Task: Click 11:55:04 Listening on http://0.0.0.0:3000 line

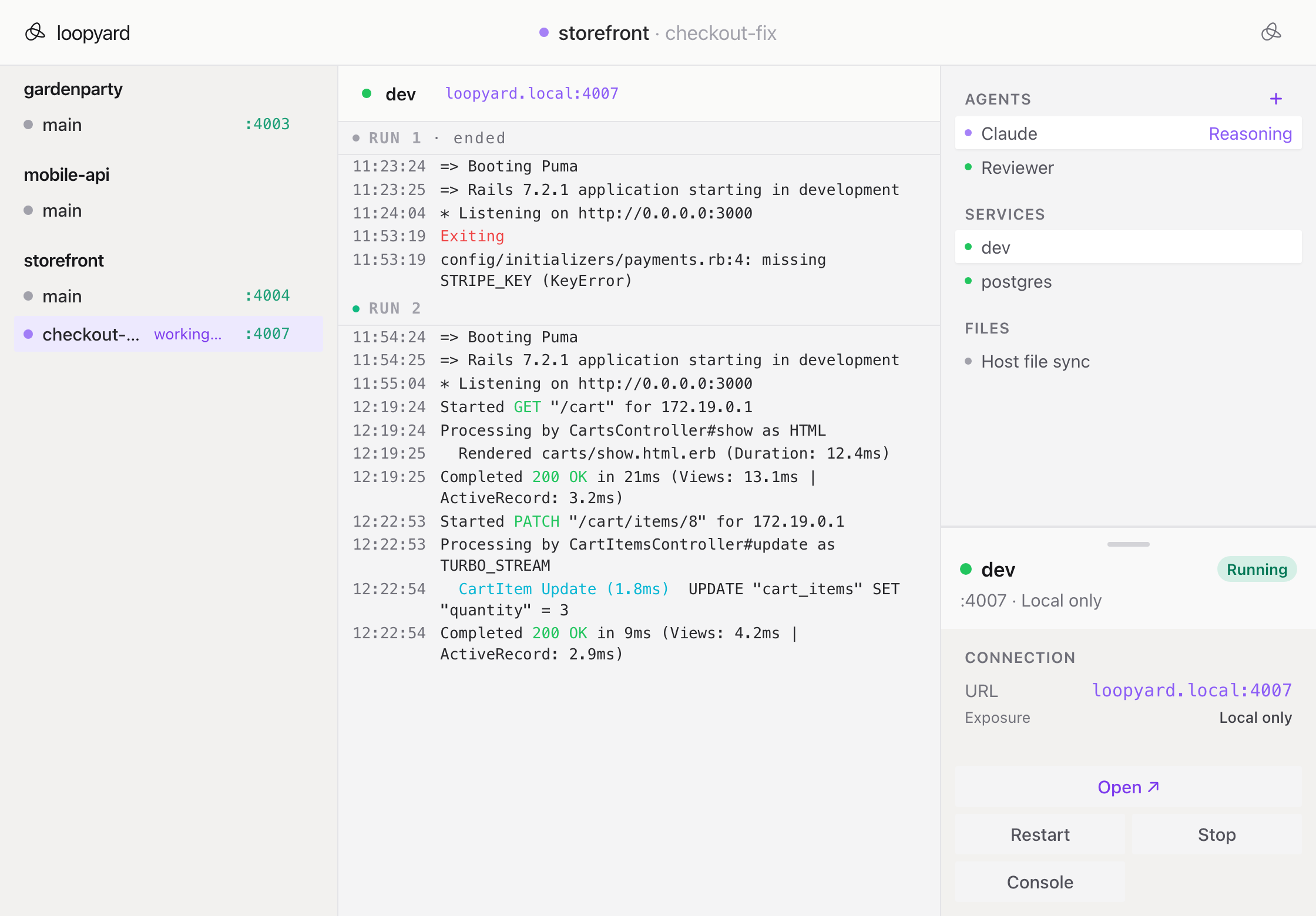Action: (x=639, y=383)
